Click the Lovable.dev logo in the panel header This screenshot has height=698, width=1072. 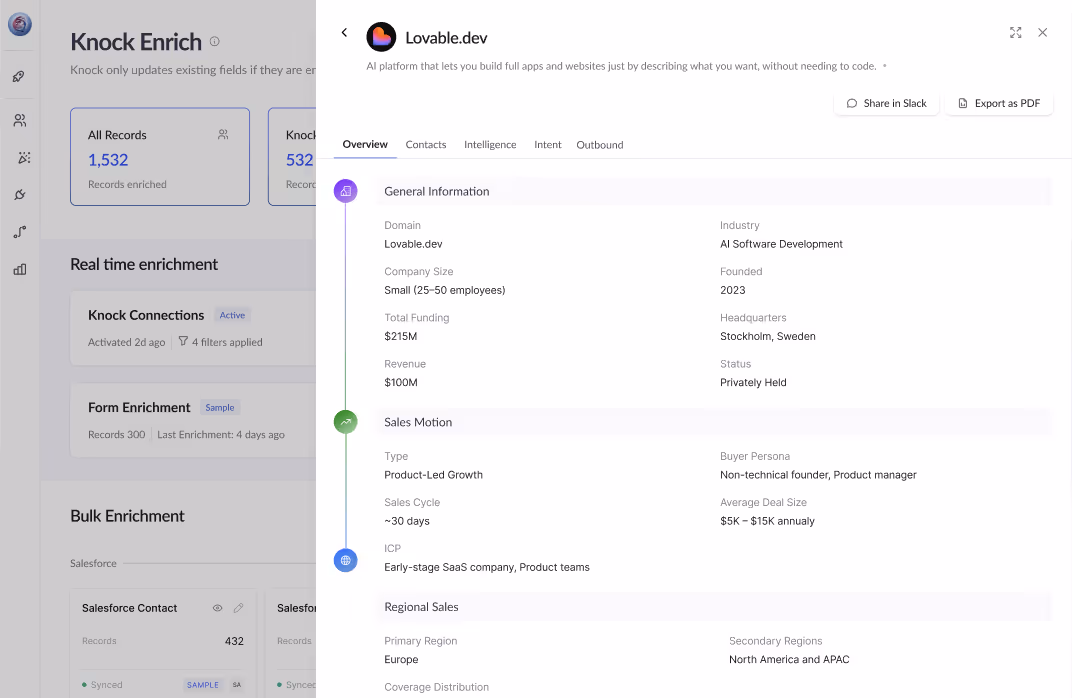382,36
